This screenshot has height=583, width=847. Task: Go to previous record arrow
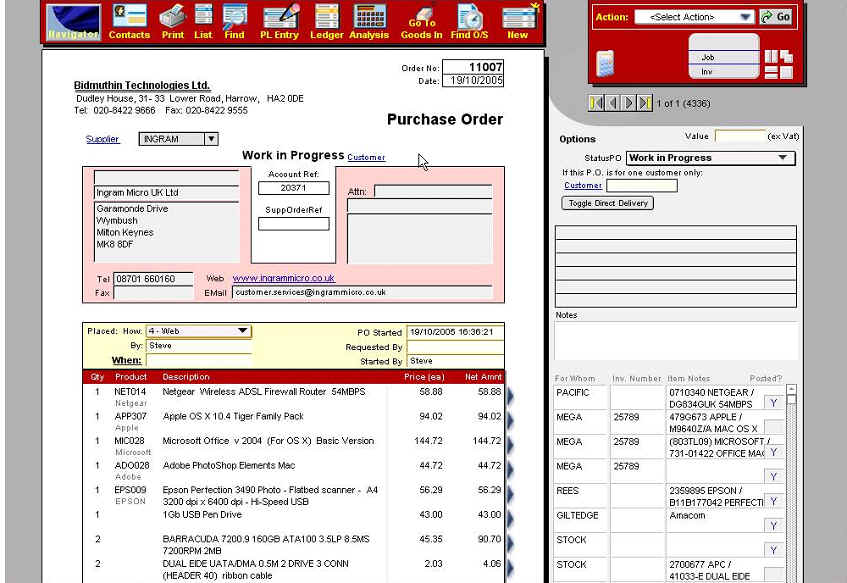tap(612, 103)
